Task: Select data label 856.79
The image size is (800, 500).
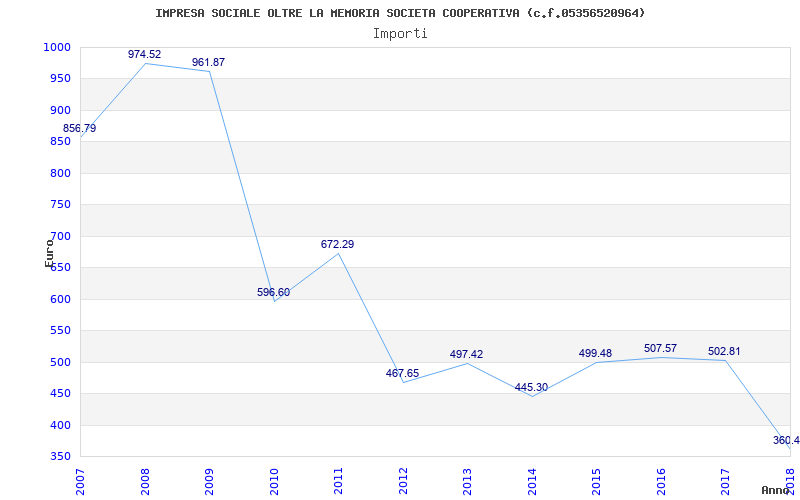Action: (x=80, y=129)
